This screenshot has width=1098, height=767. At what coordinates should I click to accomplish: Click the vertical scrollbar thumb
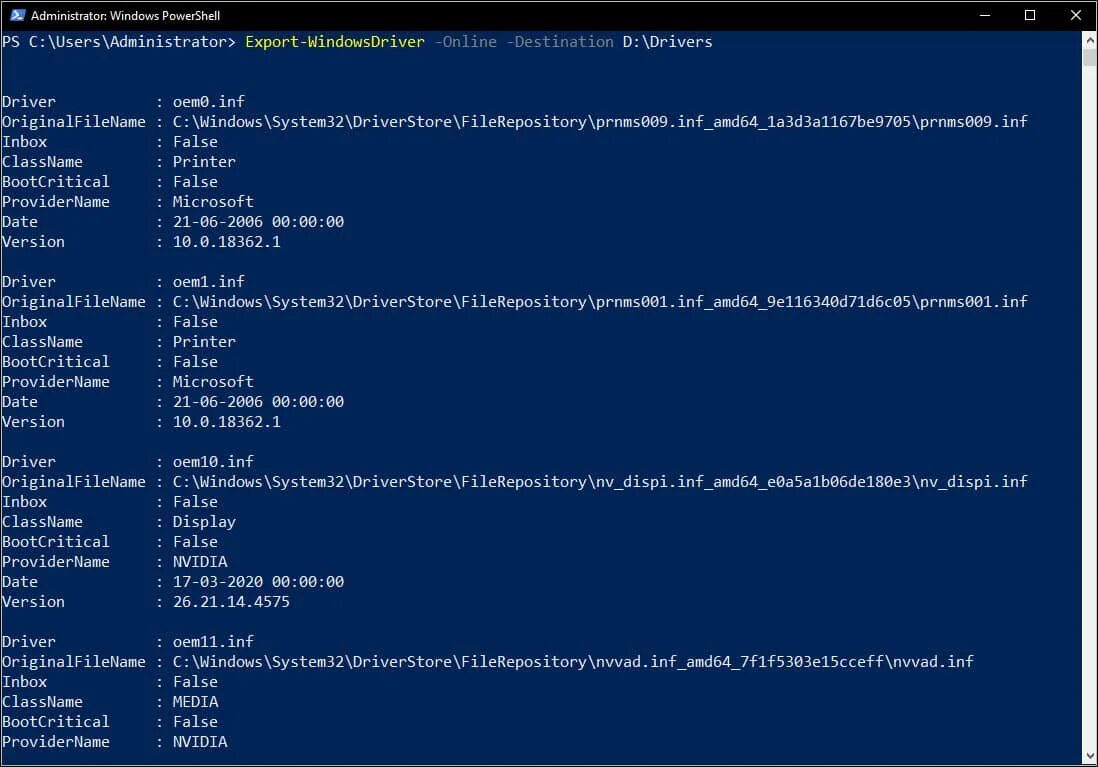click(x=1090, y=57)
